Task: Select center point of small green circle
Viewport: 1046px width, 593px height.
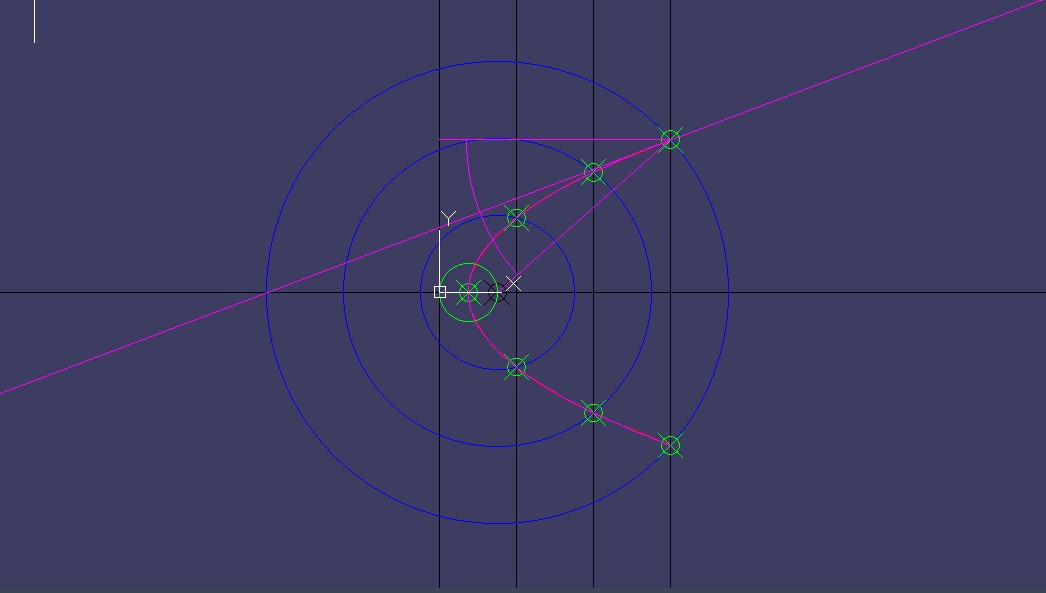Action: click(x=468, y=293)
